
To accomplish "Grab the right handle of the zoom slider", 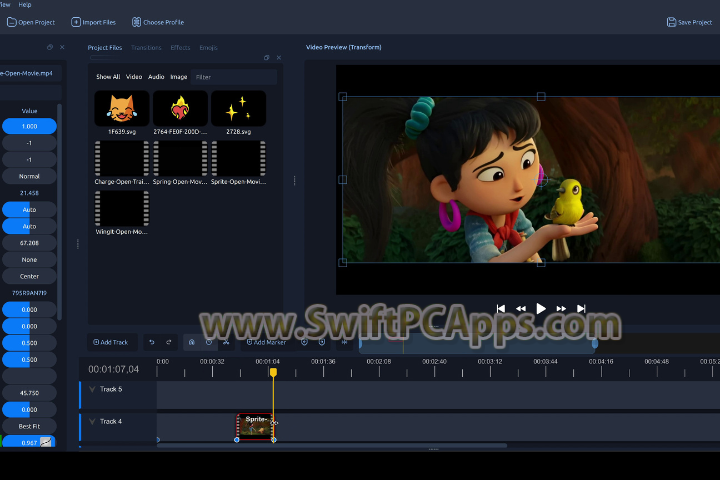I will tap(595, 344).
